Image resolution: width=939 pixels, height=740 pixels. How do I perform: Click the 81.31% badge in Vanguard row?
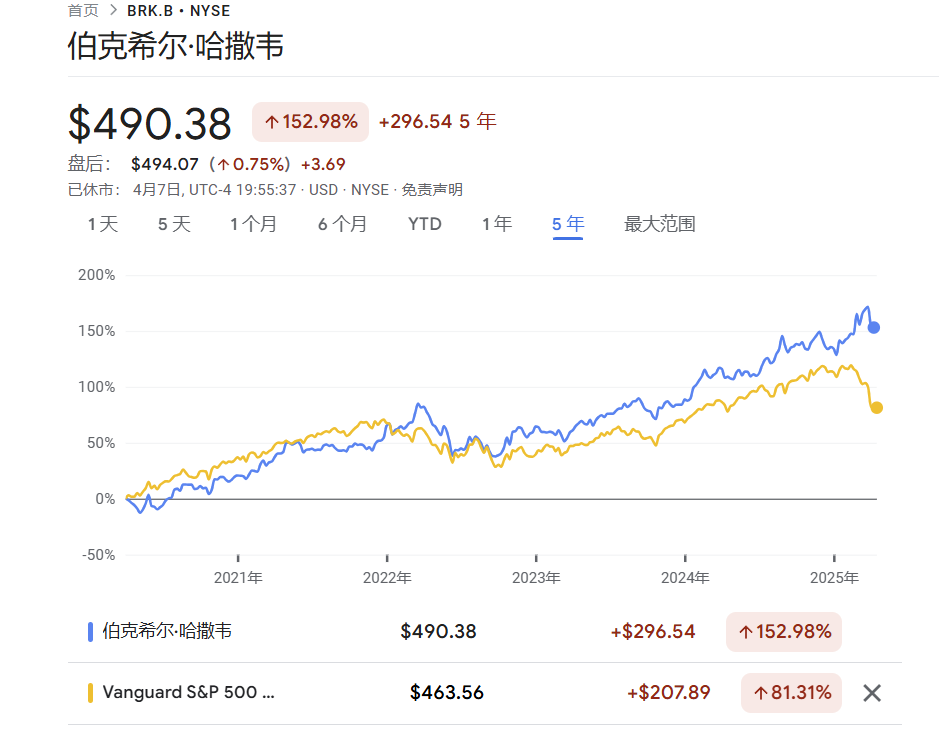(x=792, y=693)
